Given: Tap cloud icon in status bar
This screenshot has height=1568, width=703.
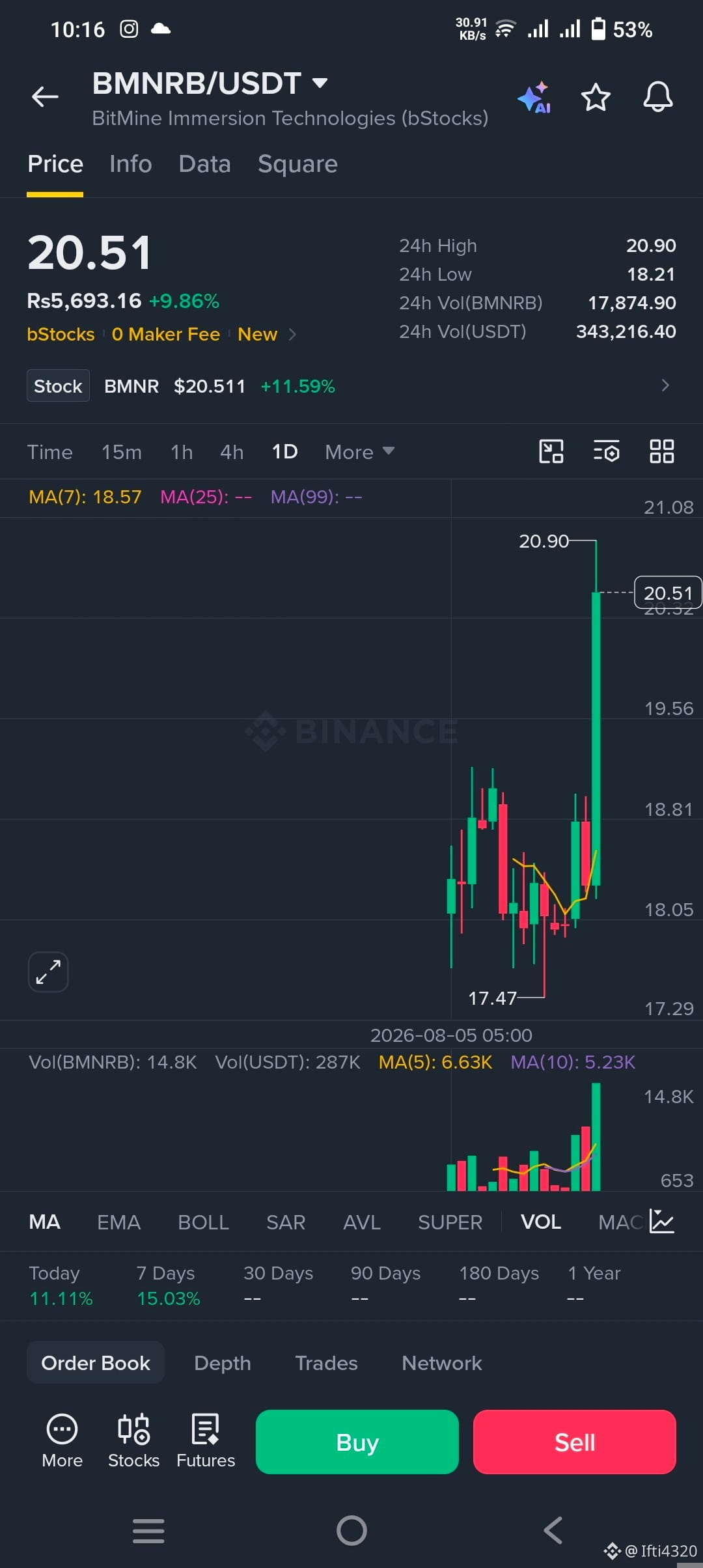Looking at the screenshot, I should point(160,29).
